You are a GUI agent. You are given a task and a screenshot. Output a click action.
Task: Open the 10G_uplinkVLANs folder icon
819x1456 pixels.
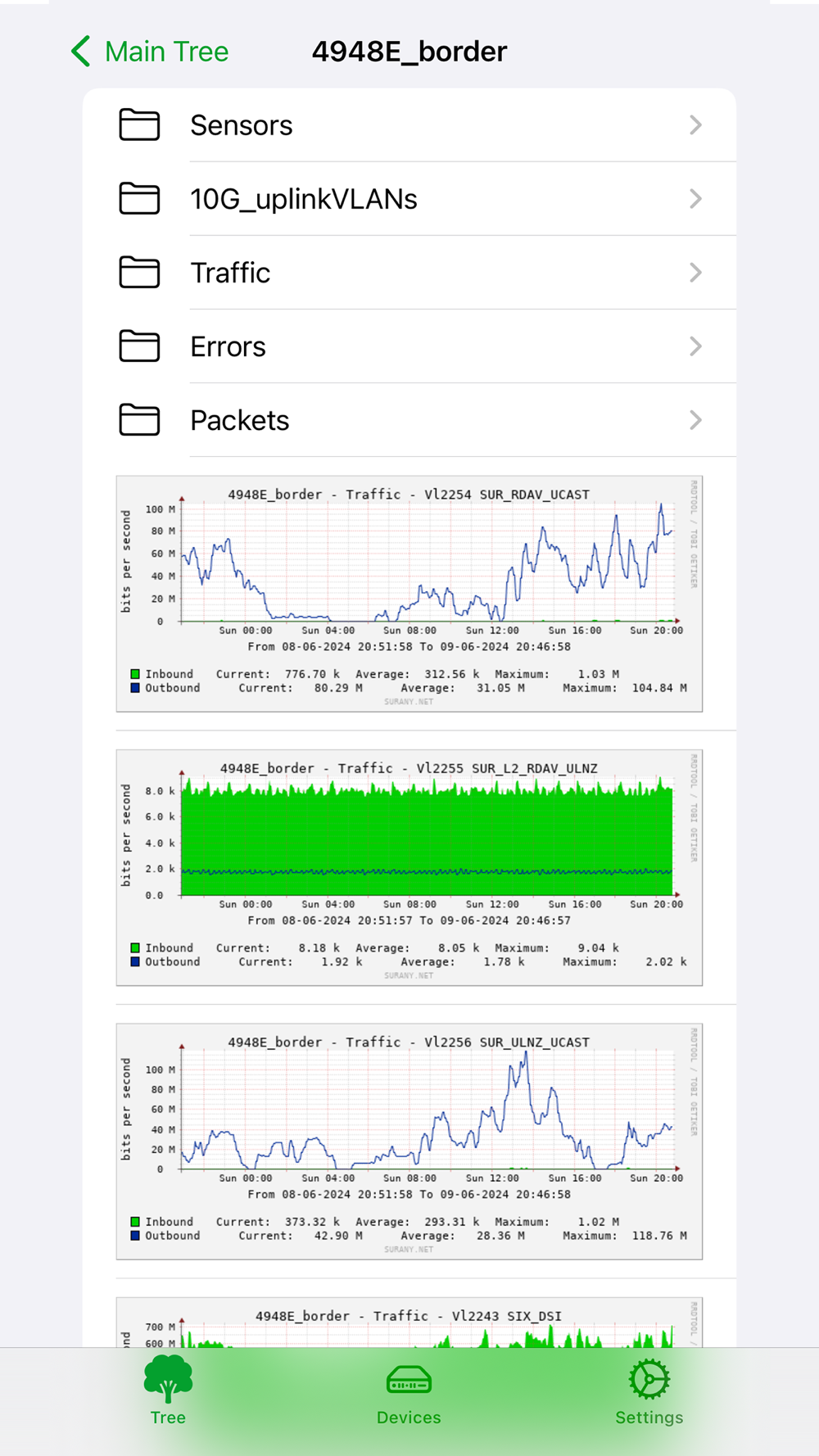[139, 199]
